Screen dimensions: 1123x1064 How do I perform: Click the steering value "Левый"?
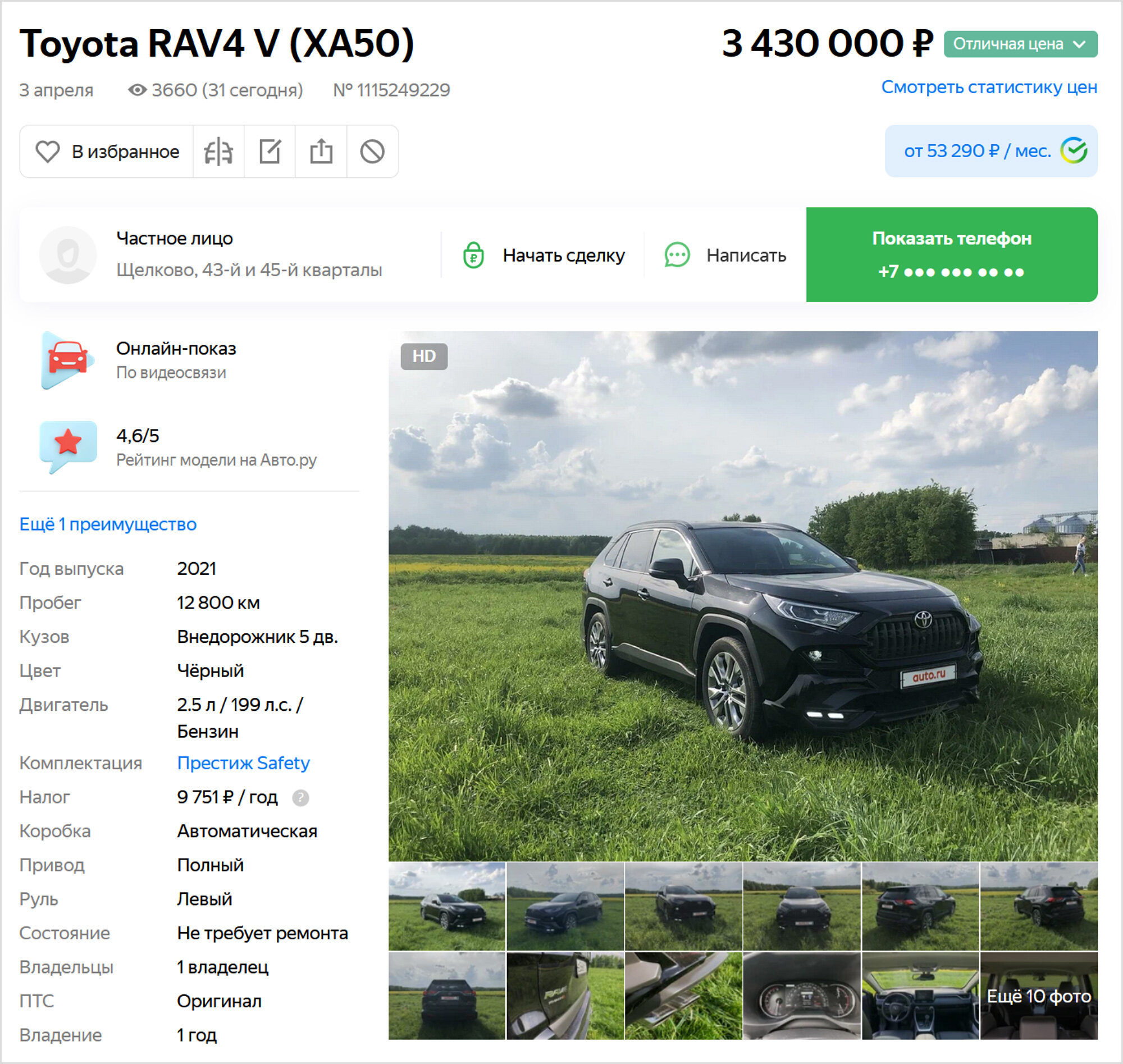click(x=204, y=899)
